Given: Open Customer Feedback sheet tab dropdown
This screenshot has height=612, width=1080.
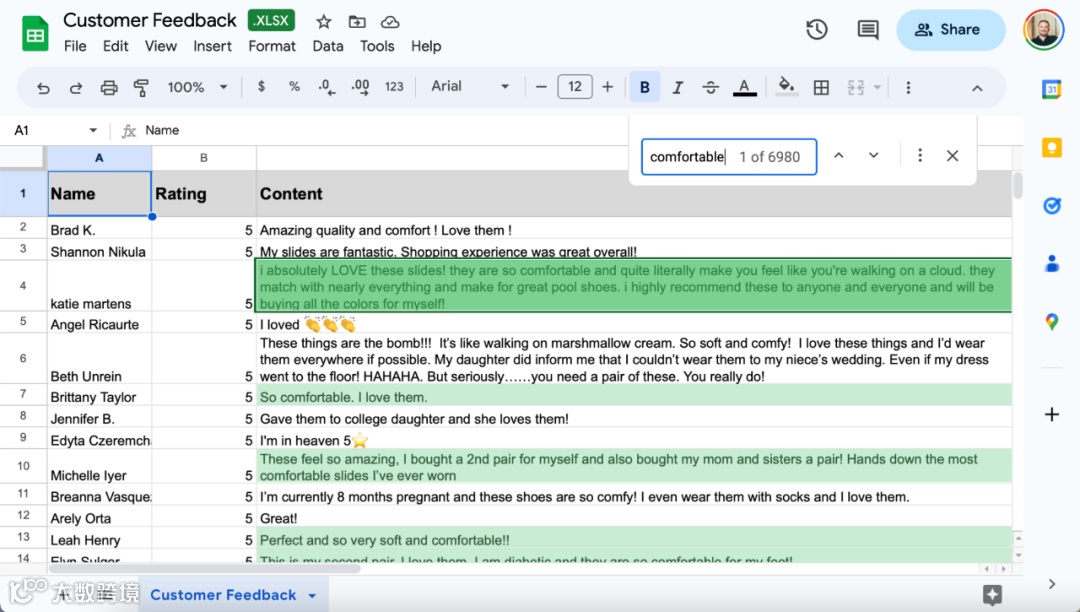Looking at the screenshot, I should point(312,595).
